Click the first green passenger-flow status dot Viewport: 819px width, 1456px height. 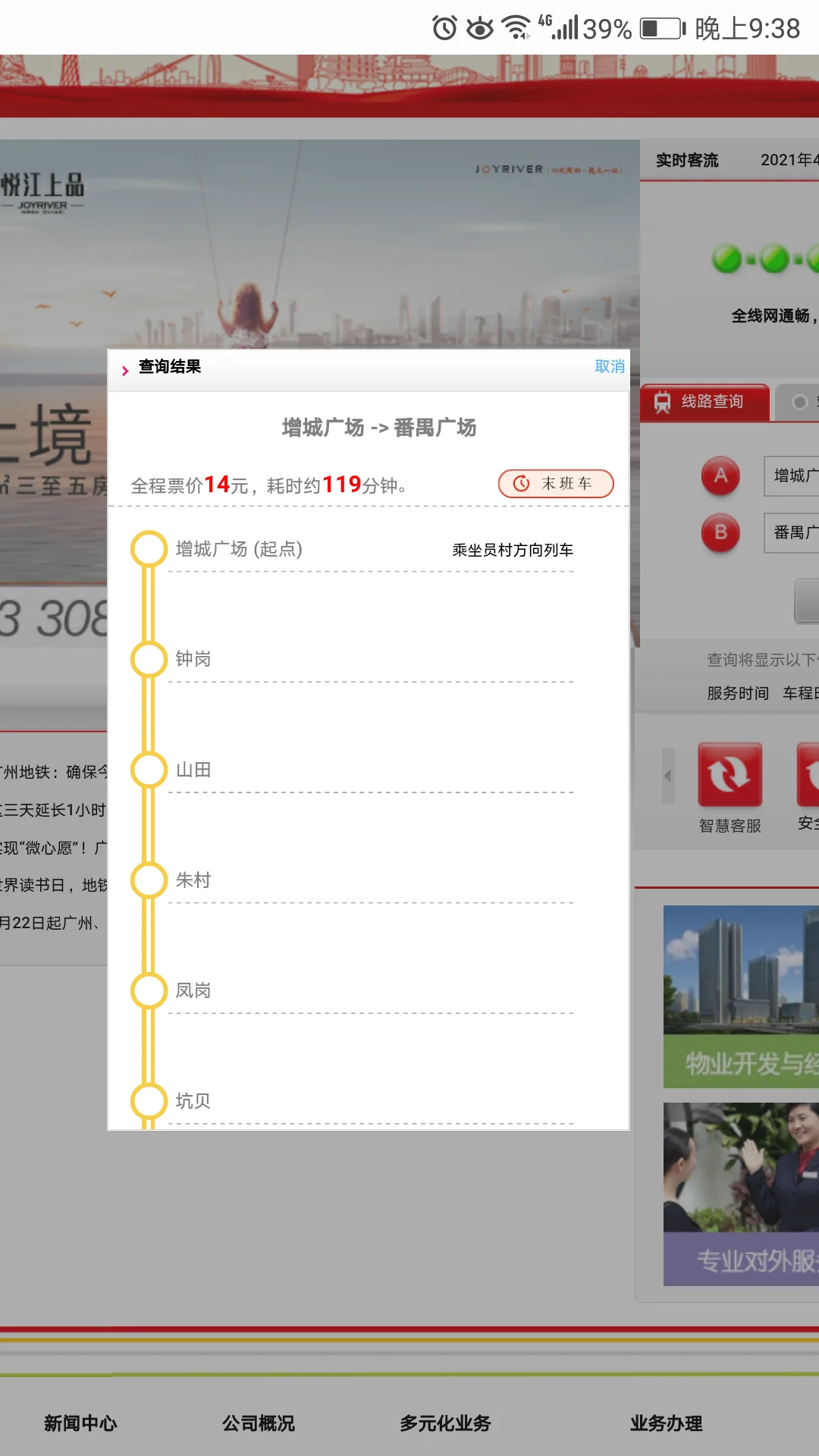tap(726, 259)
